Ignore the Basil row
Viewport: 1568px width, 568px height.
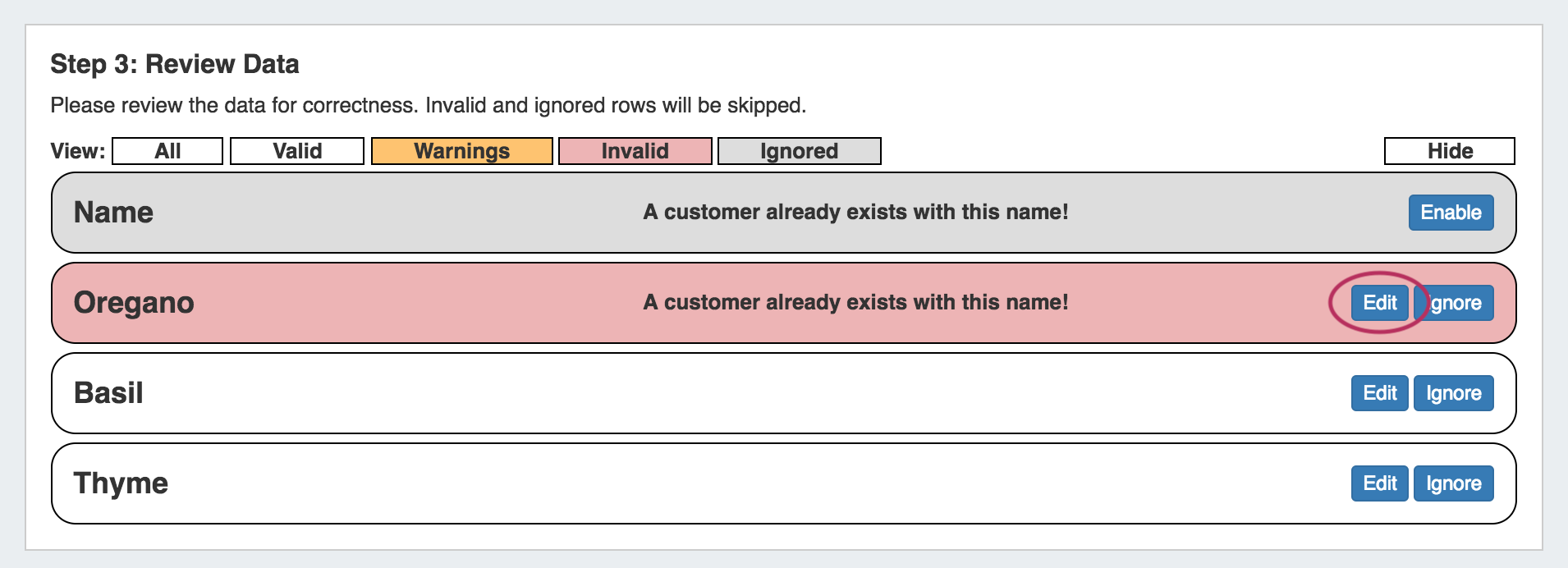[x=1453, y=393]
